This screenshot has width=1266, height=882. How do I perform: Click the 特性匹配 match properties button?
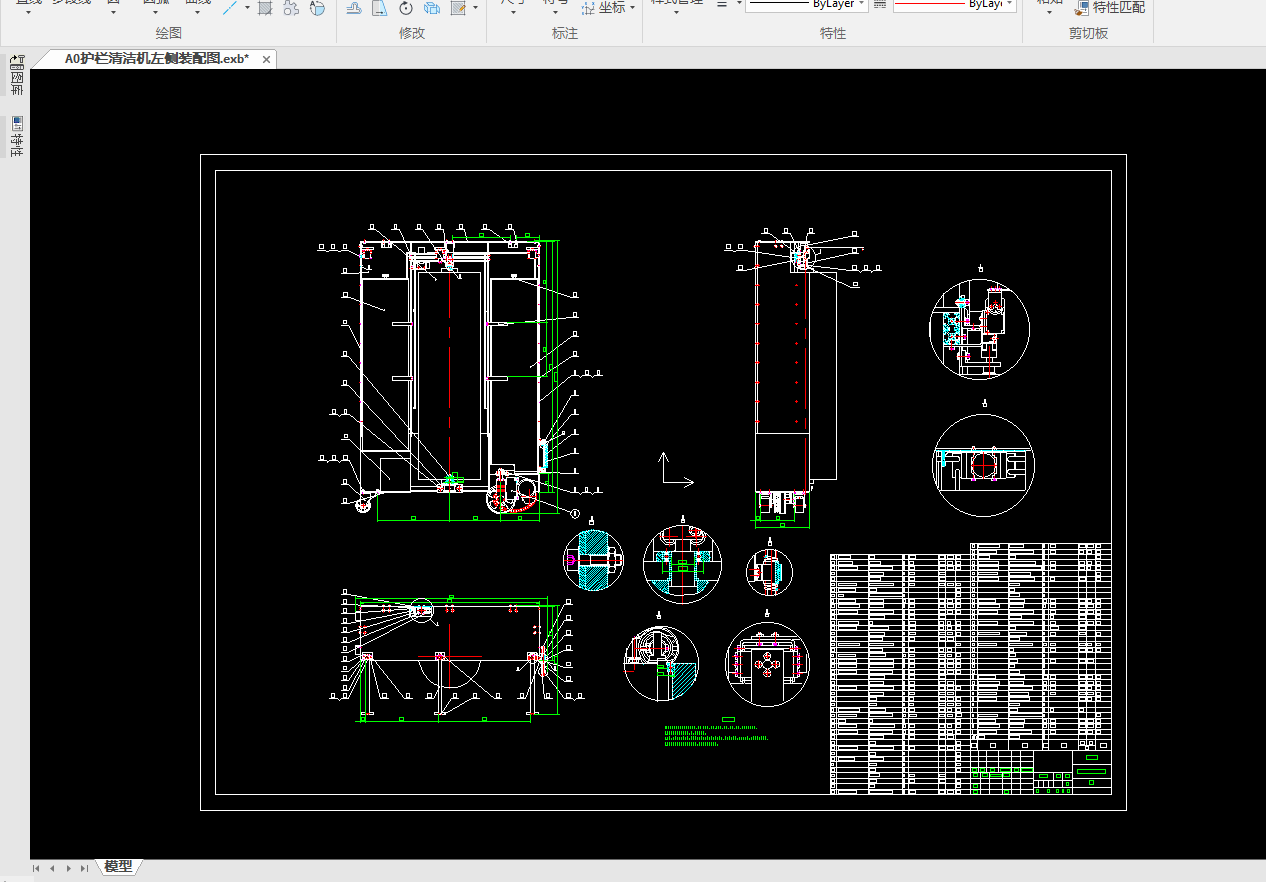coord(1110,8)
